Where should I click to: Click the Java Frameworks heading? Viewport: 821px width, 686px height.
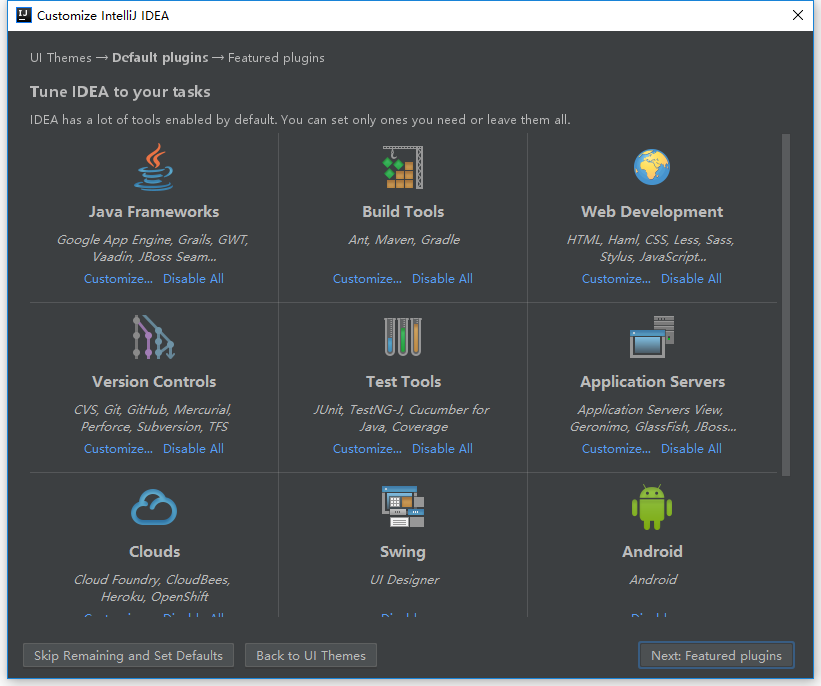pyautogui.click(x=154, y=212)
